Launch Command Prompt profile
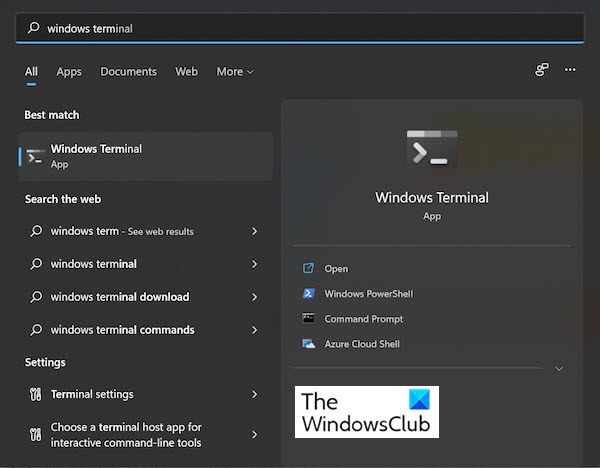The height and width of the screenshot is (468, 600). pos(364,319)
